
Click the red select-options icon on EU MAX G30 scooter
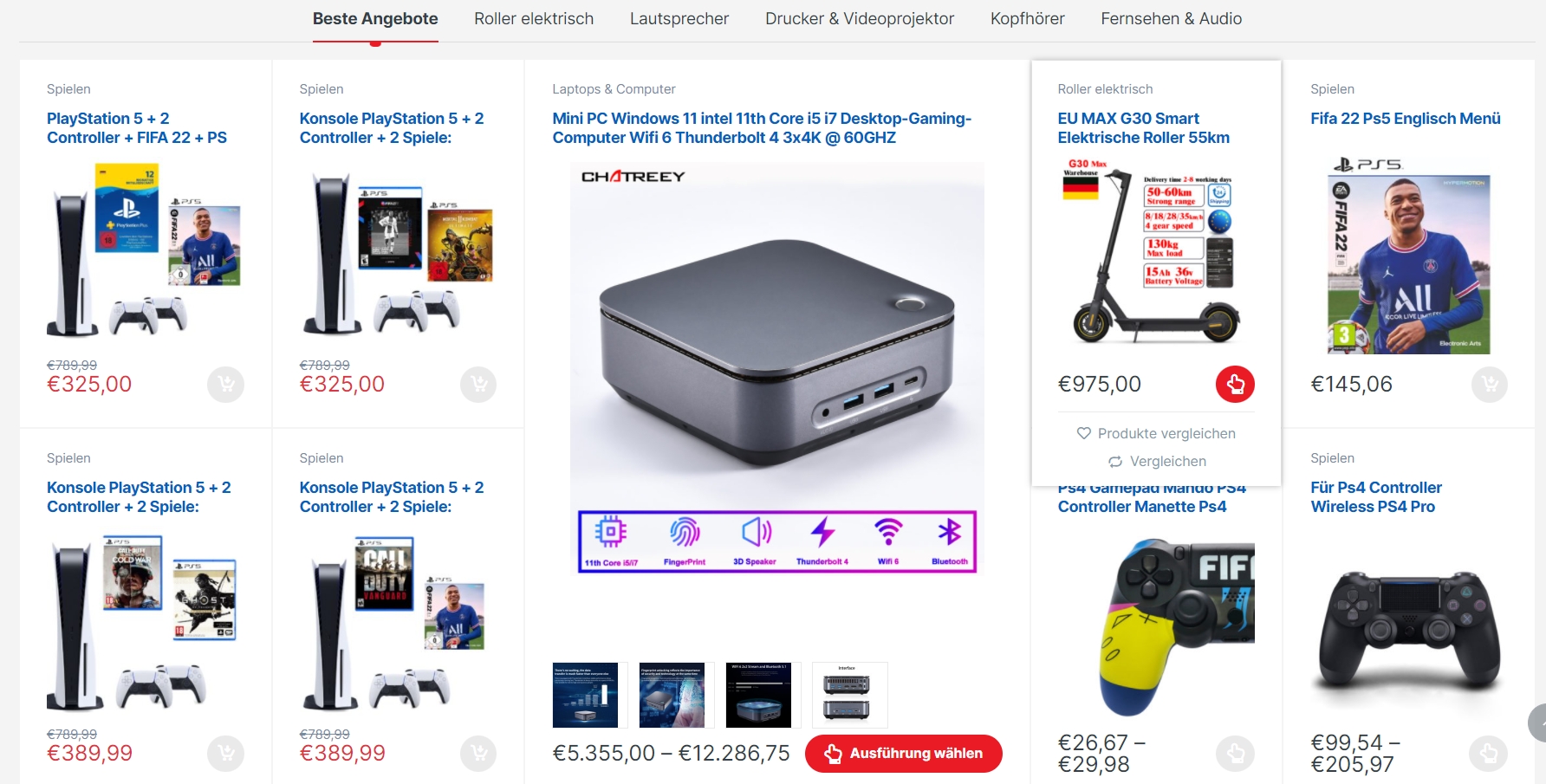1235,384
